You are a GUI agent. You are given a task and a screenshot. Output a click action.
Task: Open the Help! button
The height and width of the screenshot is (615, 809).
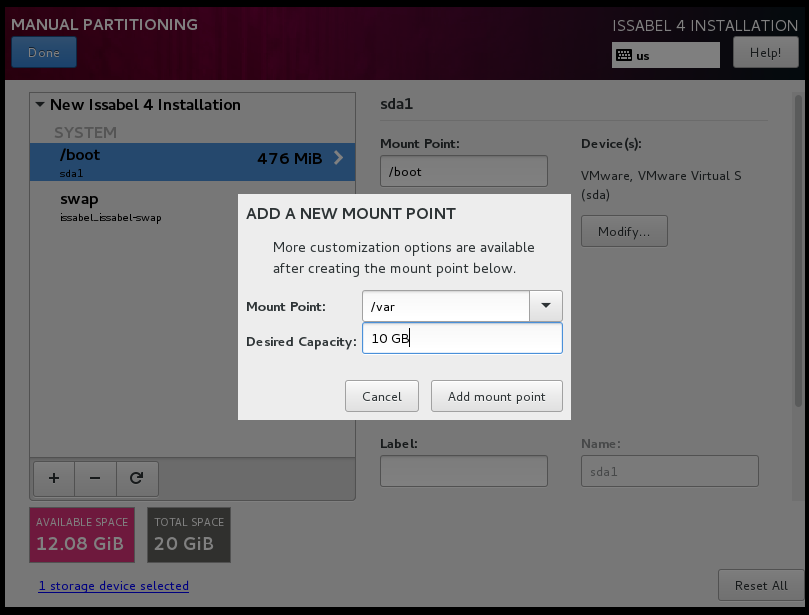coord(765,52)
